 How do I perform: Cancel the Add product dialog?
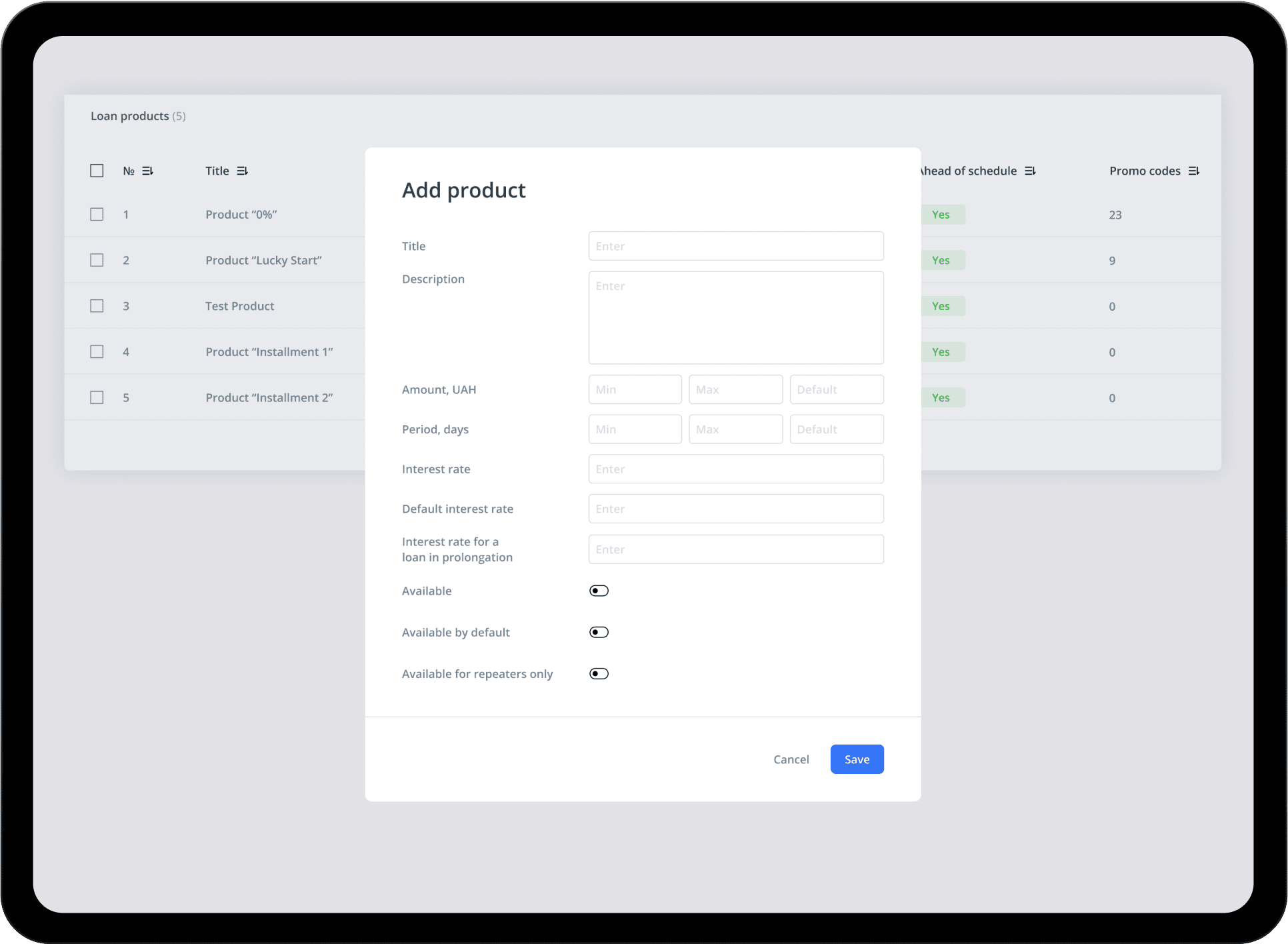tap(791, 759)
